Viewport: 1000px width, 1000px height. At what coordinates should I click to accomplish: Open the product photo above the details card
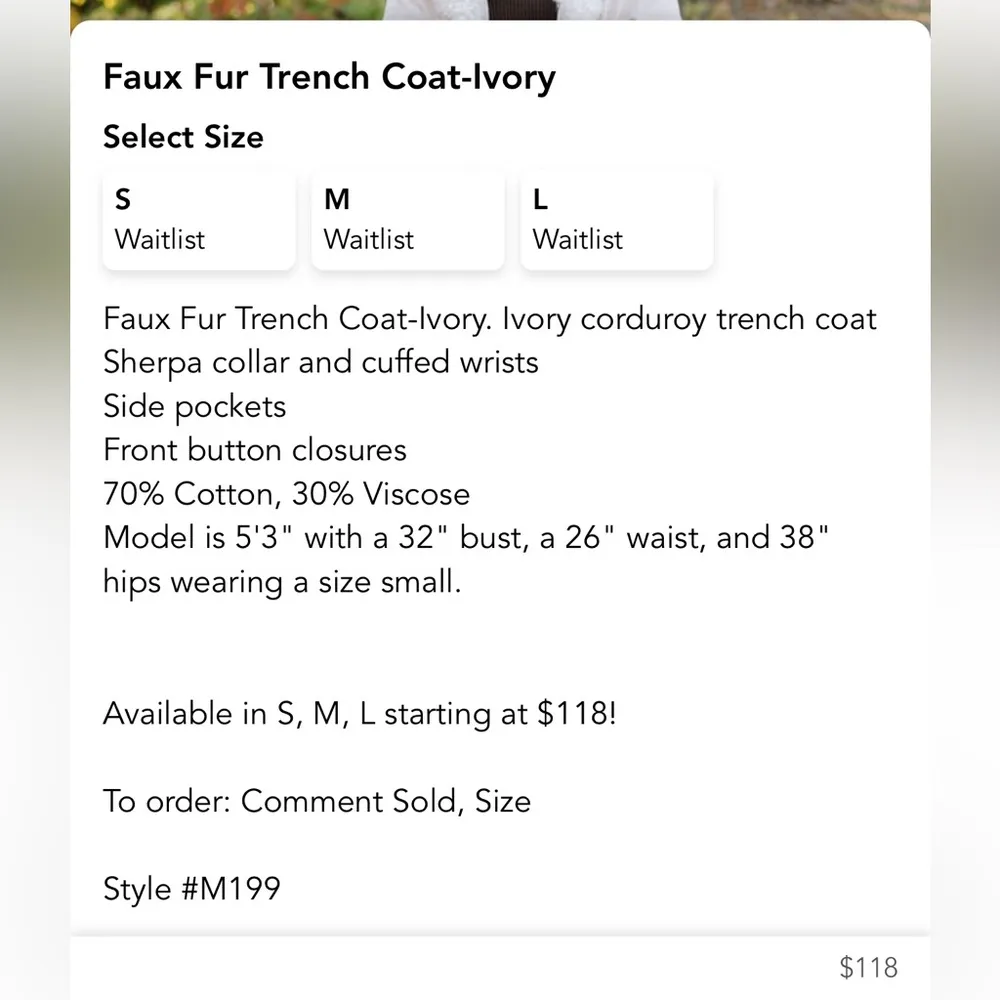tap(500, 10)
